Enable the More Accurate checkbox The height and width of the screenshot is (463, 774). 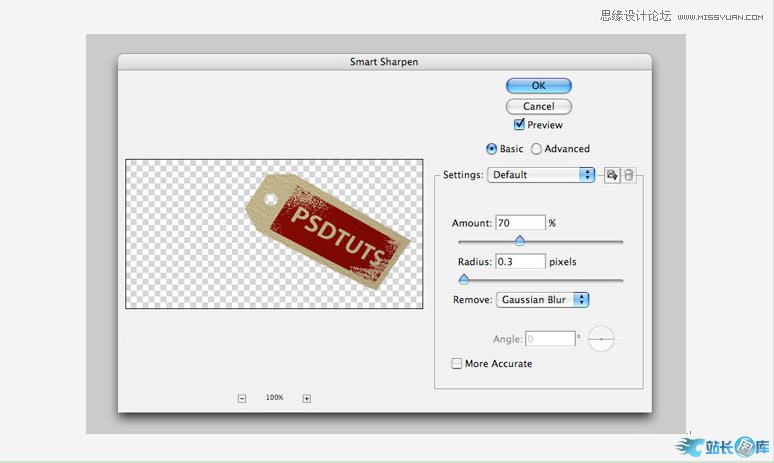(x=457, y=364)
